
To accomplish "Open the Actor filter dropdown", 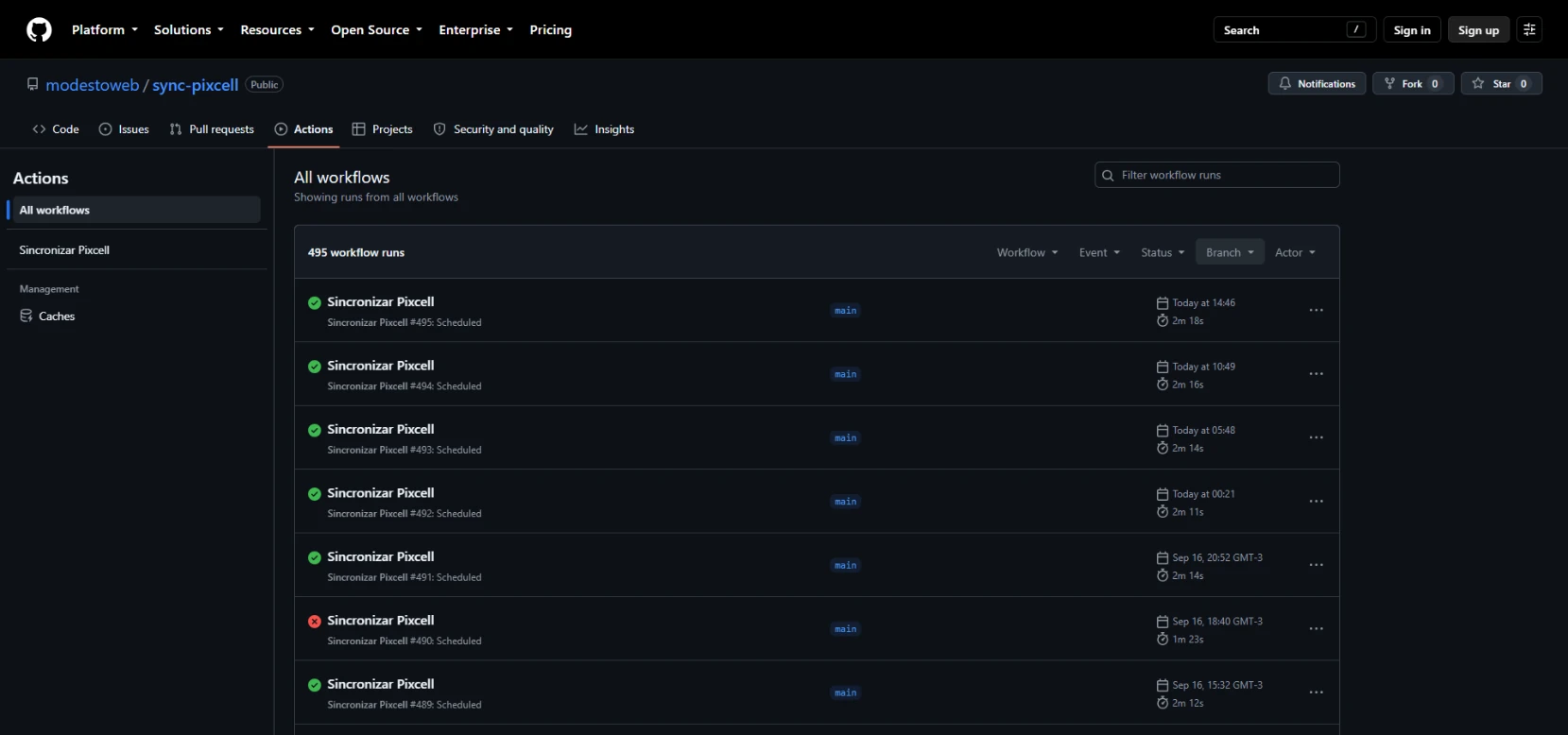I will pos(1295,253).
